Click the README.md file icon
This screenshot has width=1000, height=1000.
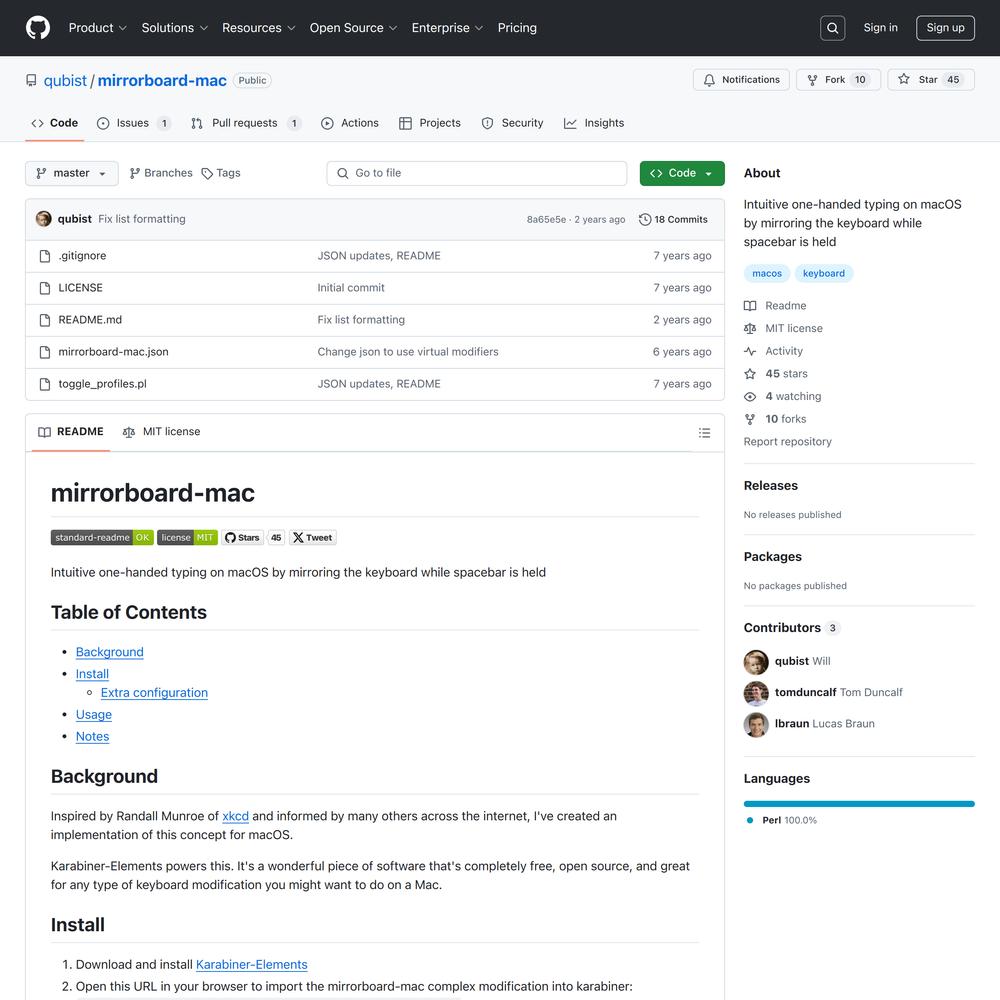(x=45, y=320)
